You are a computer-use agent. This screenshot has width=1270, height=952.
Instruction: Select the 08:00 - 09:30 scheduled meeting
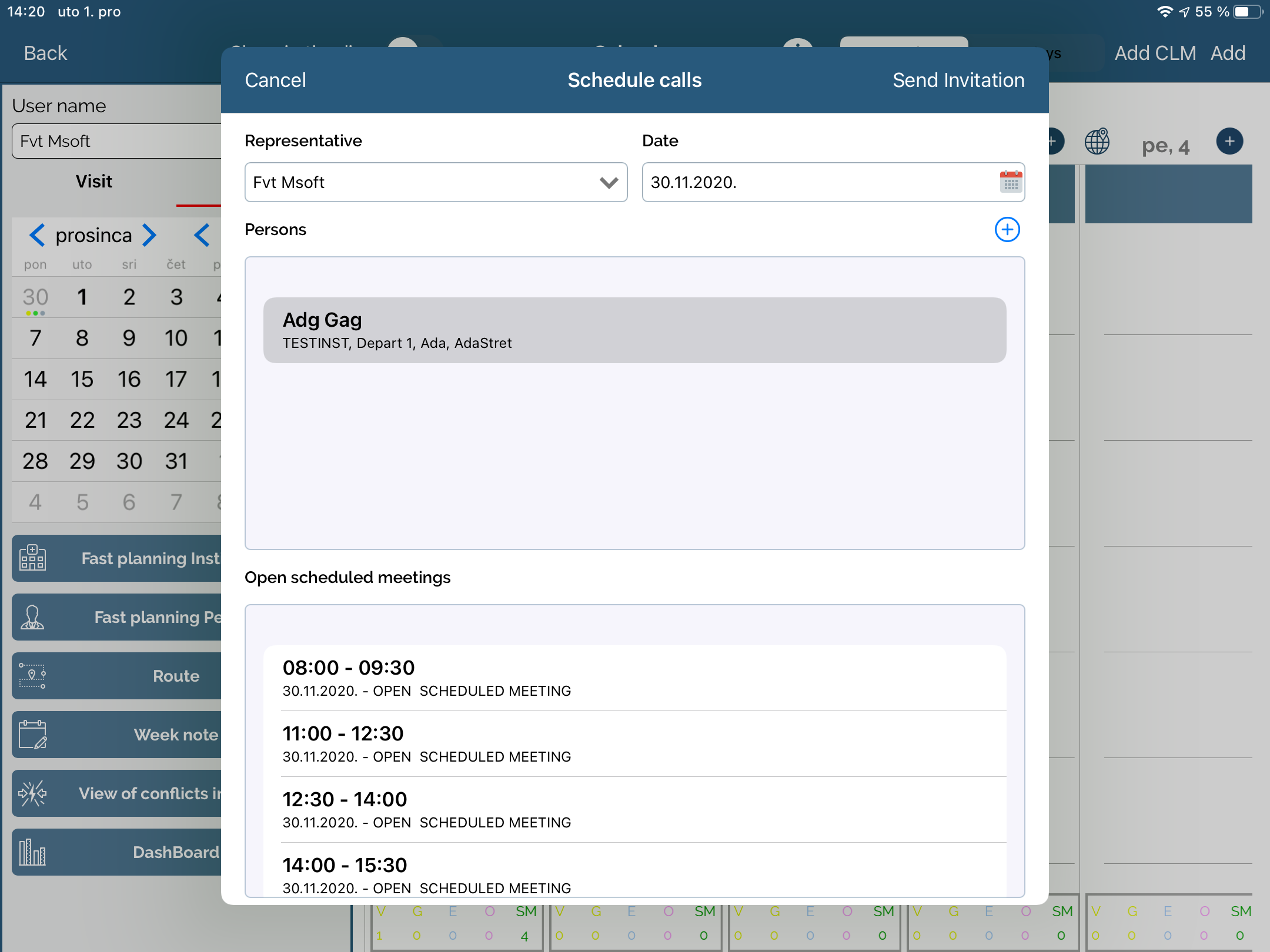pyautogui.click(x=634, y=678)
